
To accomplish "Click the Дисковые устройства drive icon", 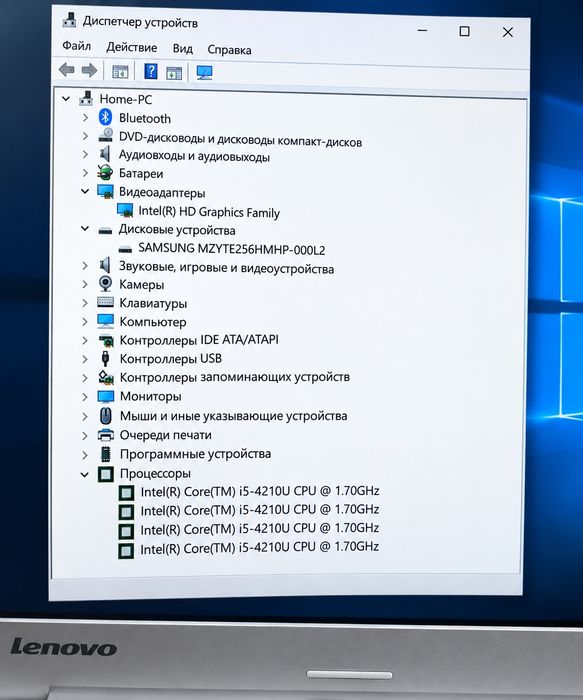I will pos(105,230).
